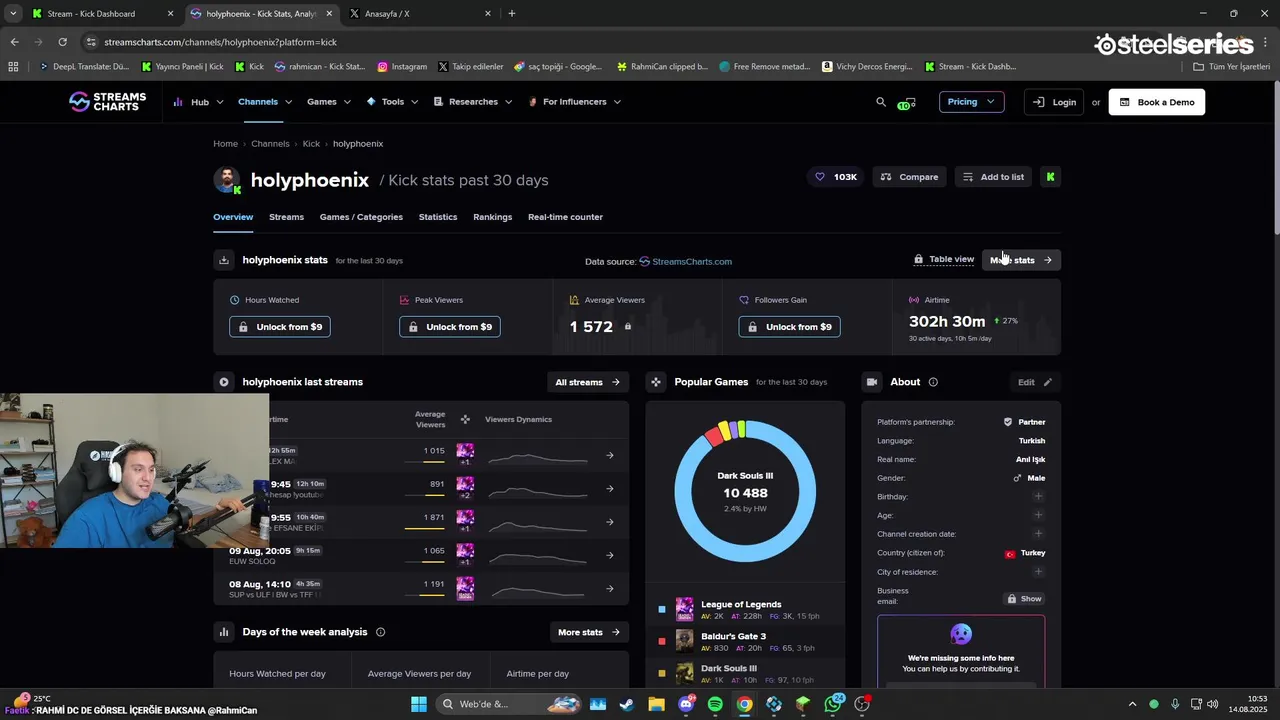Click Unlock from $9 under Peak Viewers

(450, 327)
